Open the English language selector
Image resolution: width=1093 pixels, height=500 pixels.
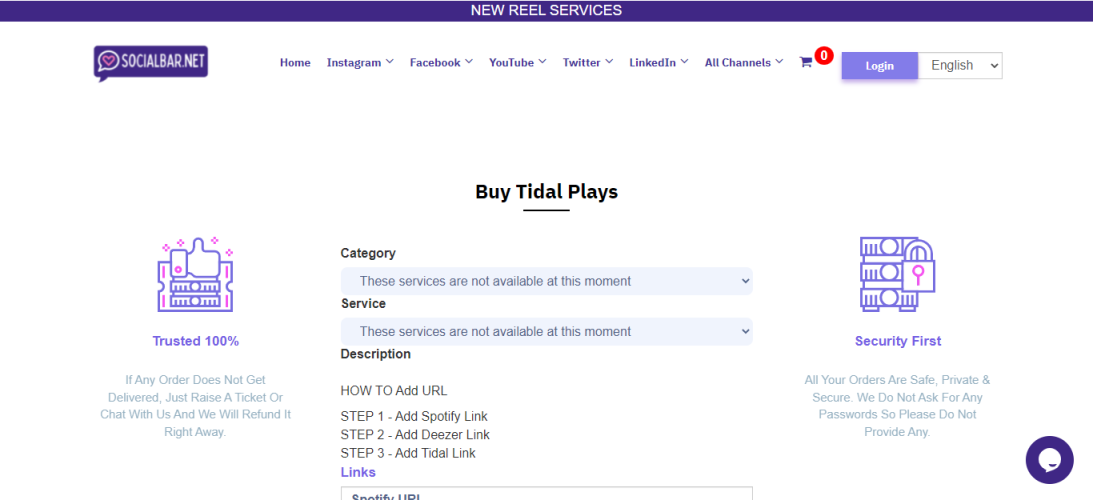click(960, 66)
